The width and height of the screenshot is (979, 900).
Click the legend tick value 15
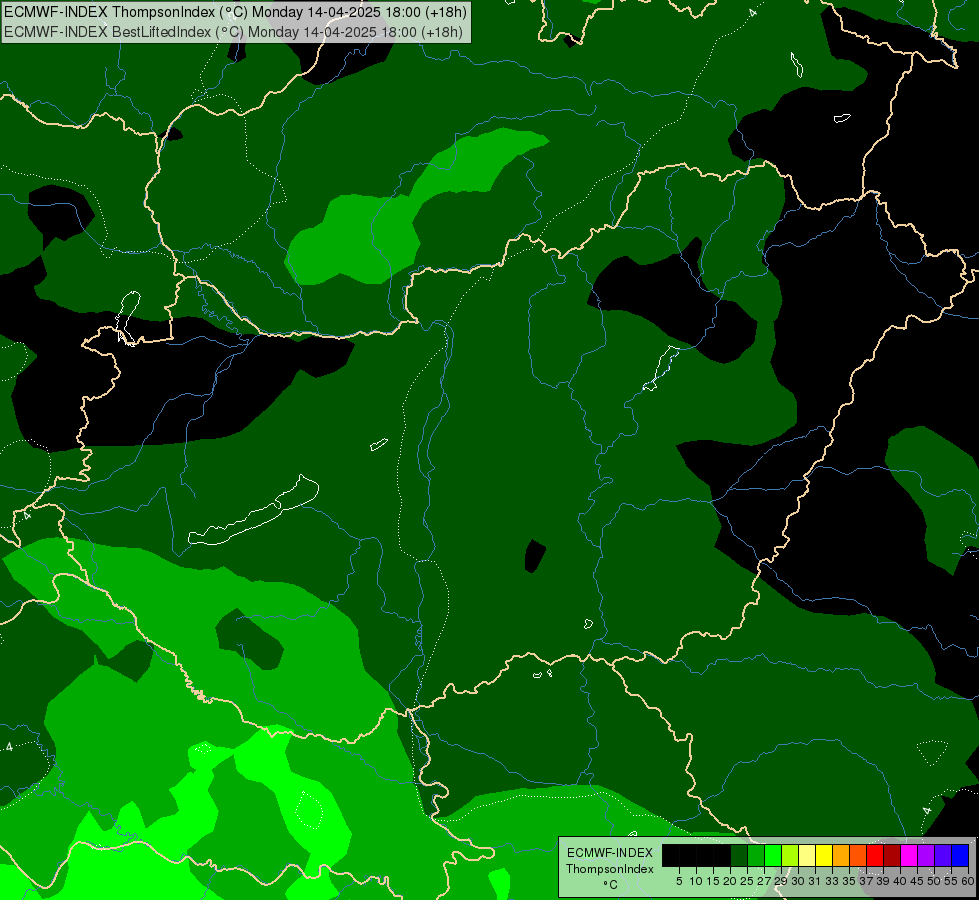pos(713,881)
